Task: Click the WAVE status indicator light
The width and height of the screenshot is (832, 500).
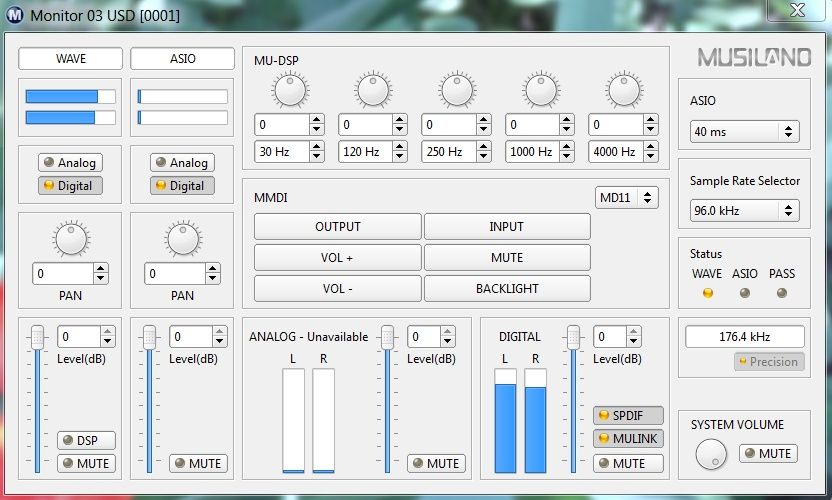Action: pyautogui.click(x=707, y=293)
